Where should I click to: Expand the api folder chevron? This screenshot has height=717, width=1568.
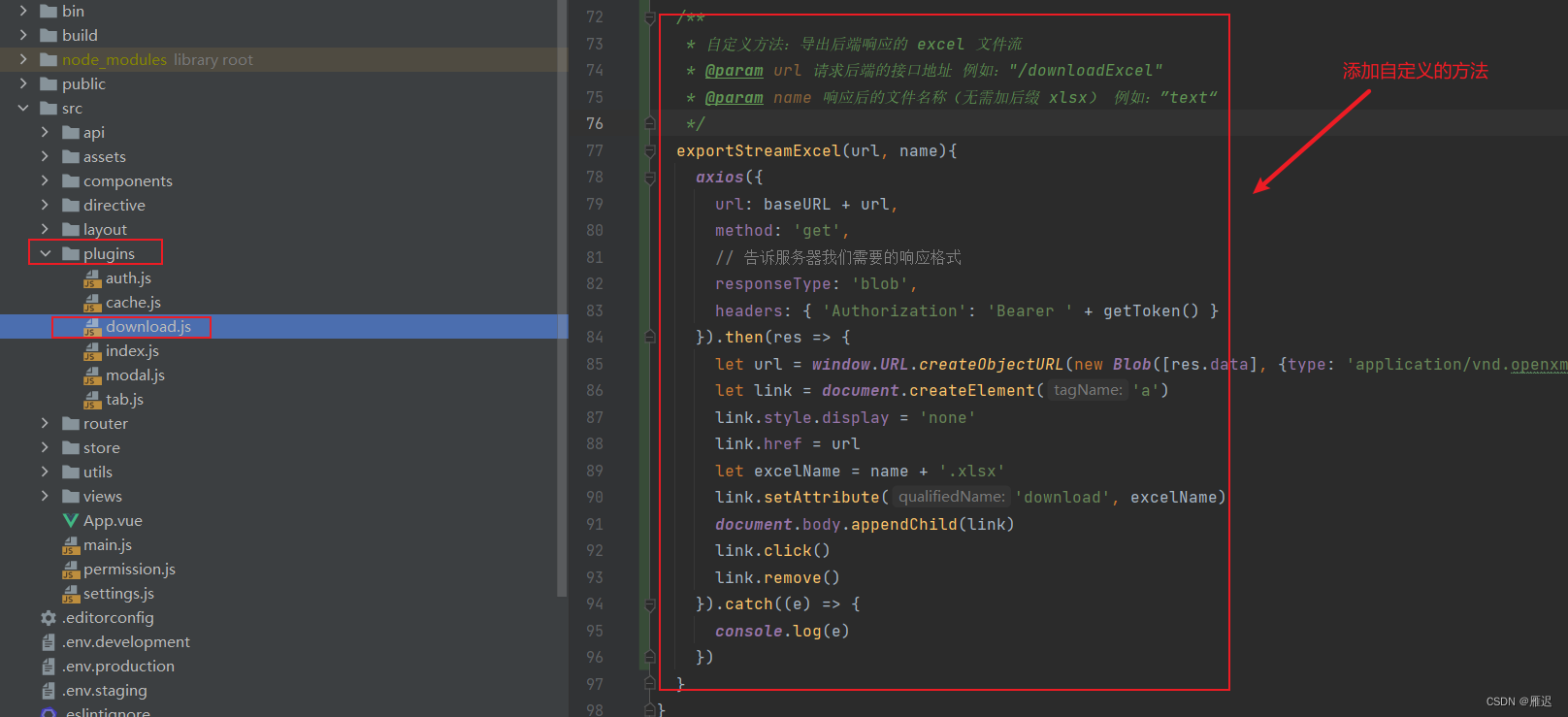tap(45, 132)
